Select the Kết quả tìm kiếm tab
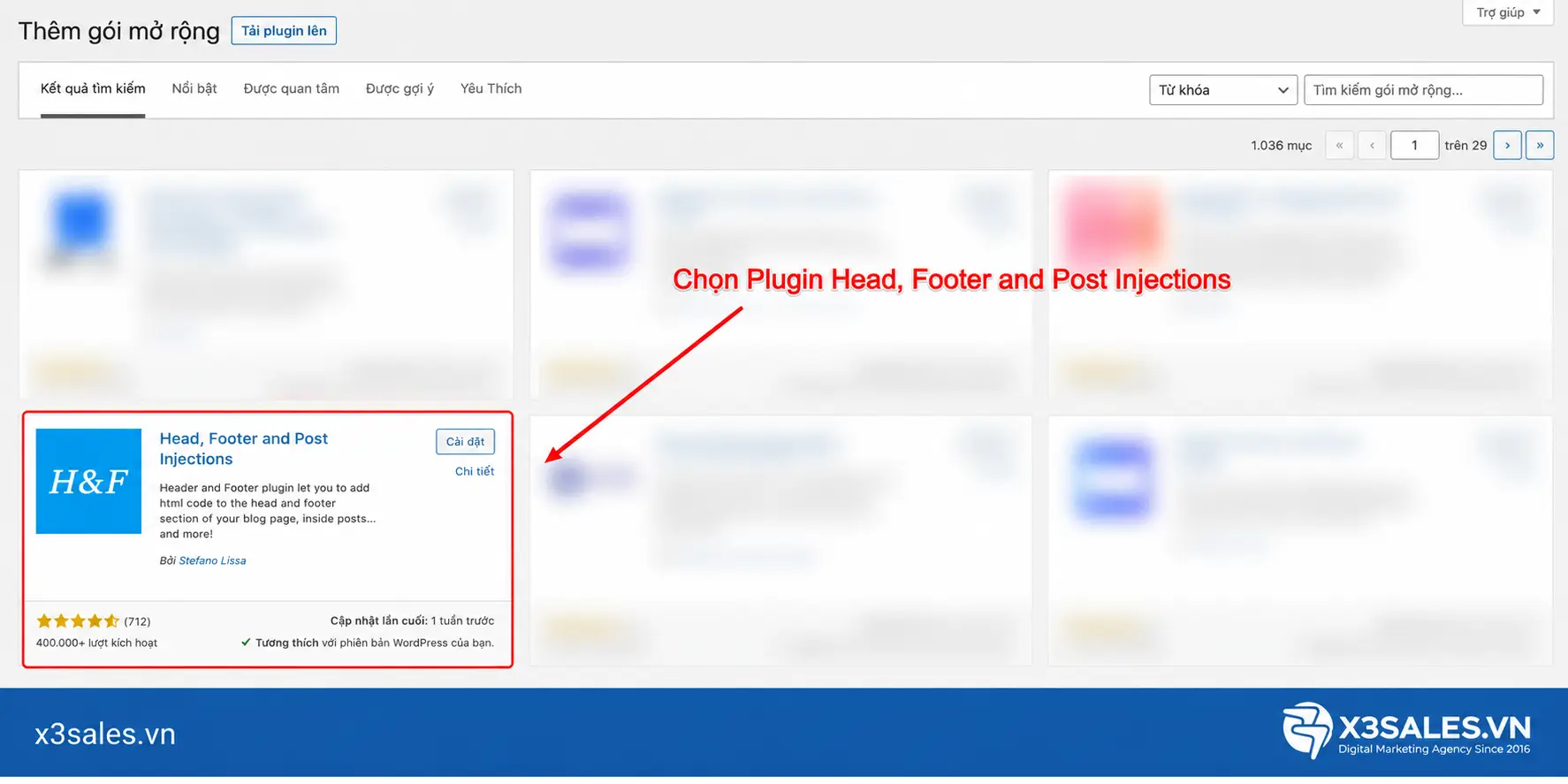The width and height of the screenshot is (1568, 784). (x=93, y=88)
